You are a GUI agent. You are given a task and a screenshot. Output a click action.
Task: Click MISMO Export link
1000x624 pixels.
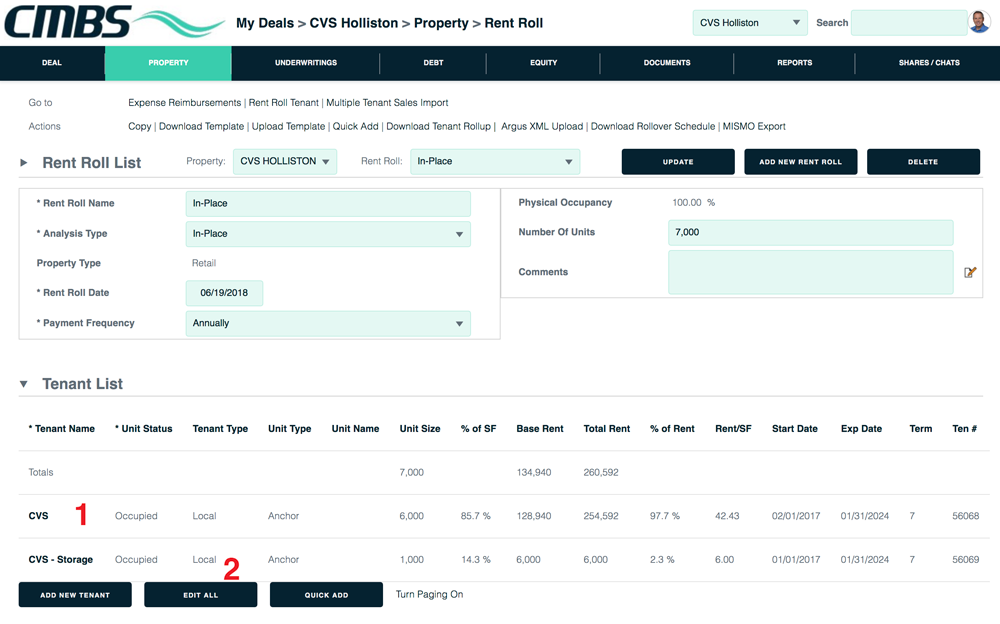tap(754, 126)
